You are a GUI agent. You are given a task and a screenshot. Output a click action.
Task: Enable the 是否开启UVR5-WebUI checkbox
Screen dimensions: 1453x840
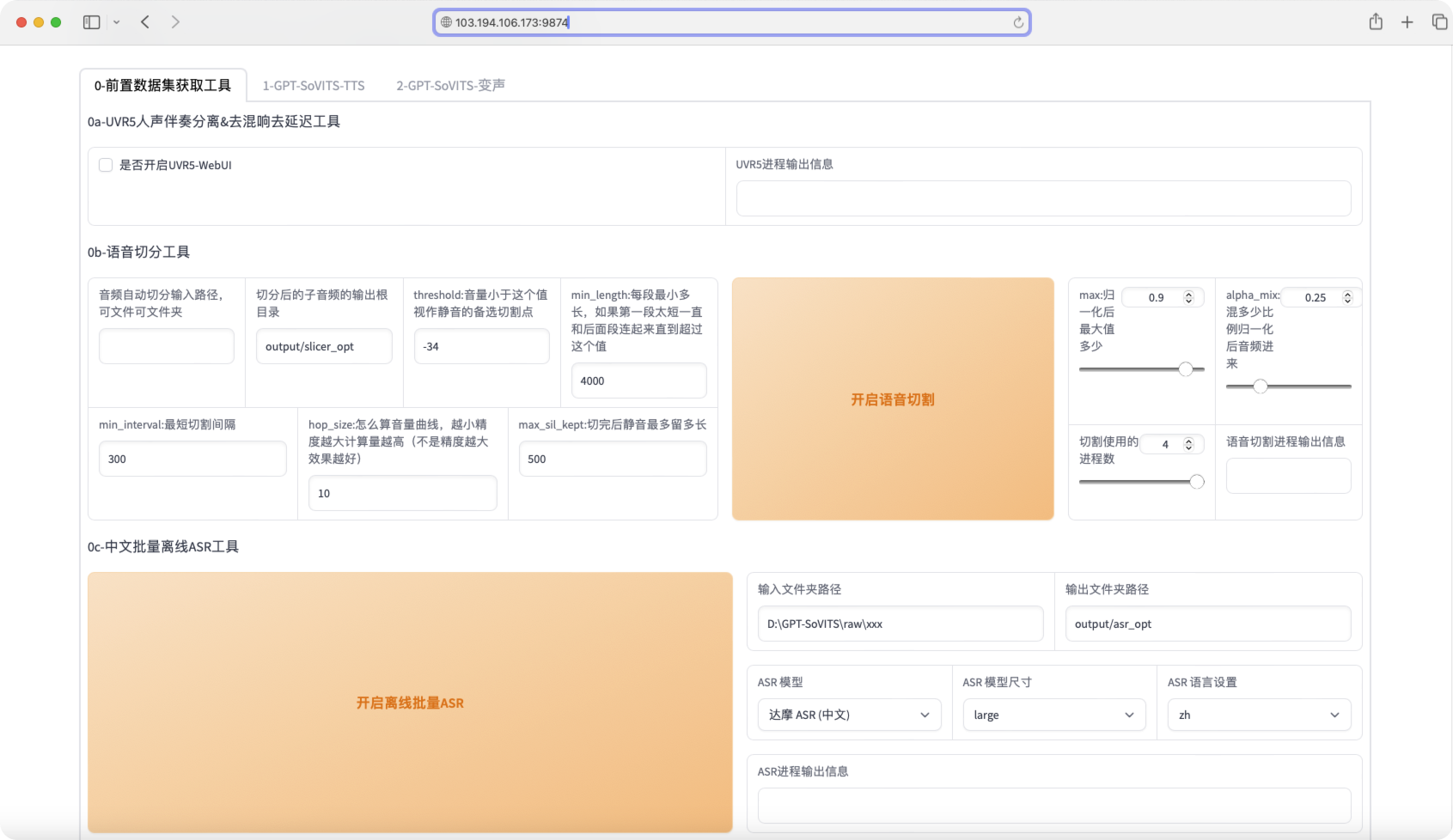click(106, 165)
